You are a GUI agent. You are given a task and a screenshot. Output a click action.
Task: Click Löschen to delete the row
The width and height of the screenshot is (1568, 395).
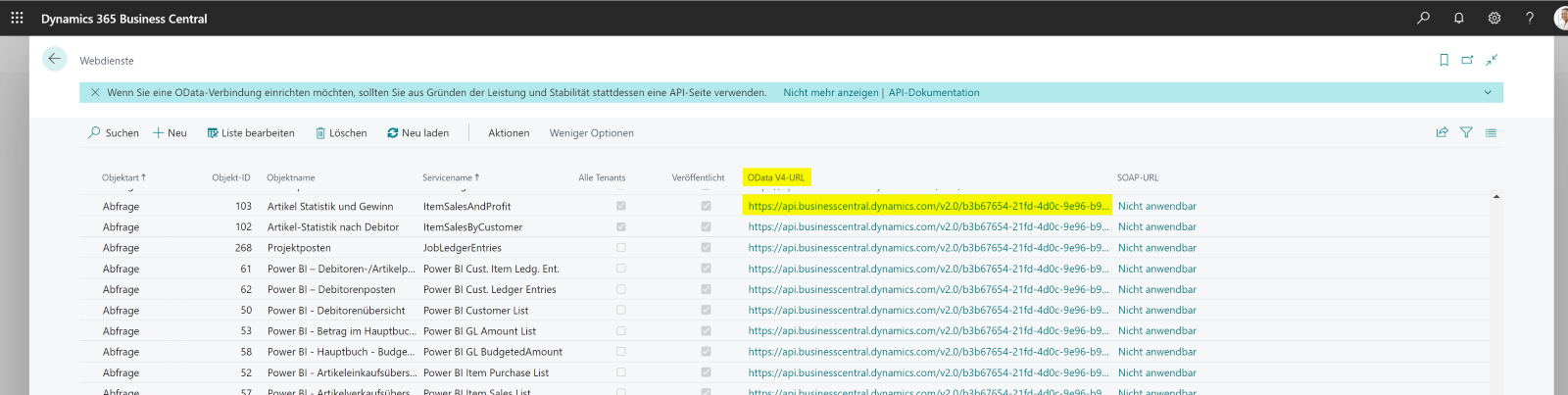341,132
